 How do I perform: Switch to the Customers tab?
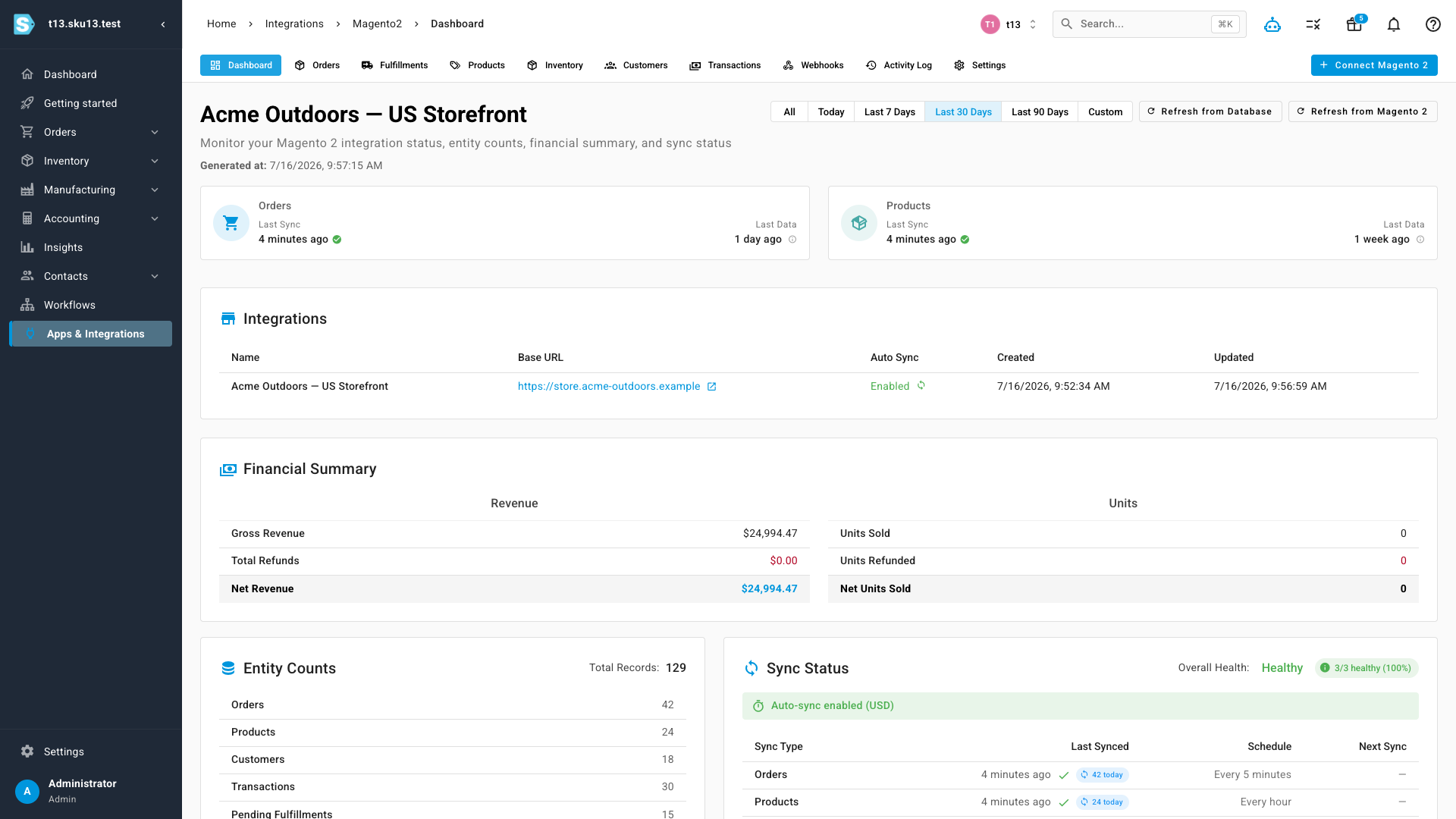pos(635,65)
